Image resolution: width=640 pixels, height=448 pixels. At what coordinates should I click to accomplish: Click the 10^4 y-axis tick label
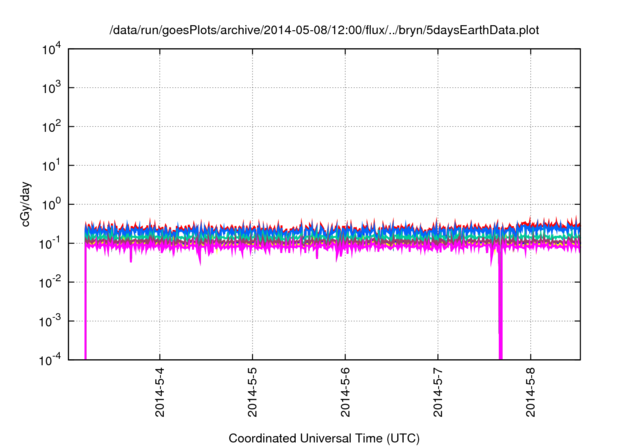pyautogui.click(x=51, y=50)
